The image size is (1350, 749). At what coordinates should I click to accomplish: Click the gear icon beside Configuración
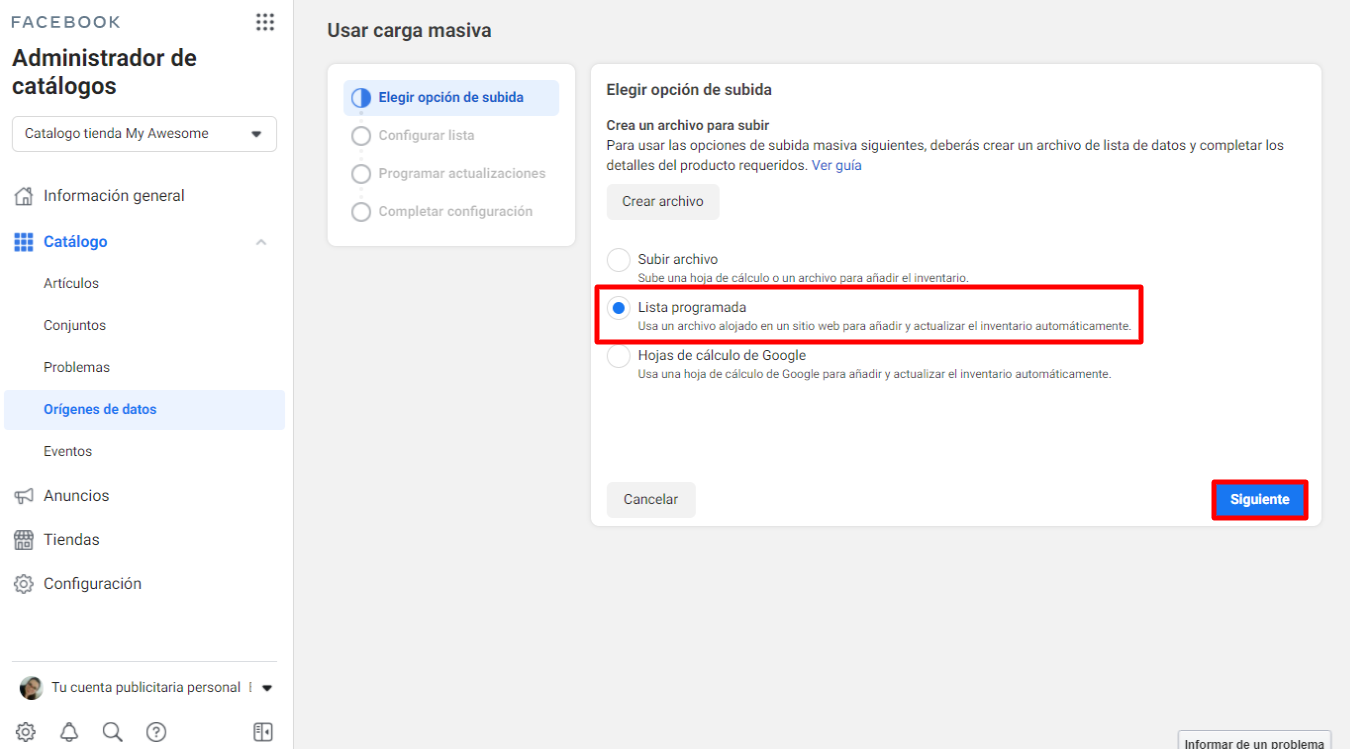(x=24, y=584)
